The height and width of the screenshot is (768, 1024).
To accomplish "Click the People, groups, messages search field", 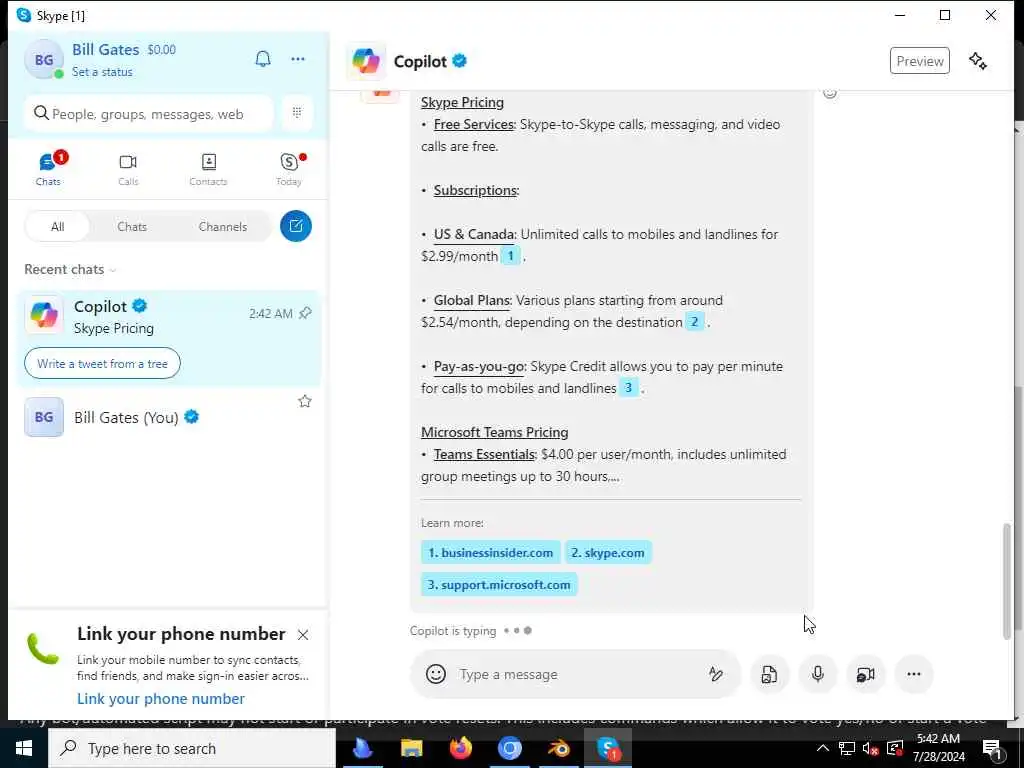I will click(x=149, y=114).
